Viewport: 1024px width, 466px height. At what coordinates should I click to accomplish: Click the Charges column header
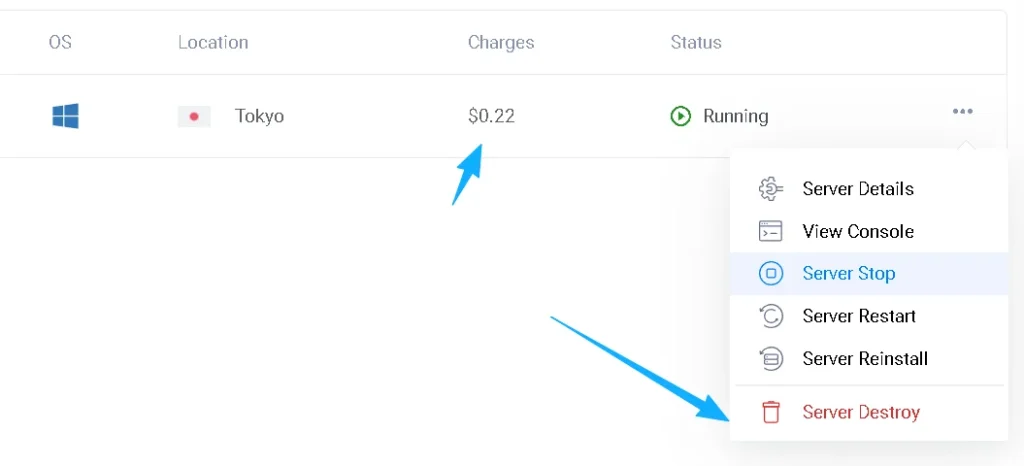(x=501, y=43)
